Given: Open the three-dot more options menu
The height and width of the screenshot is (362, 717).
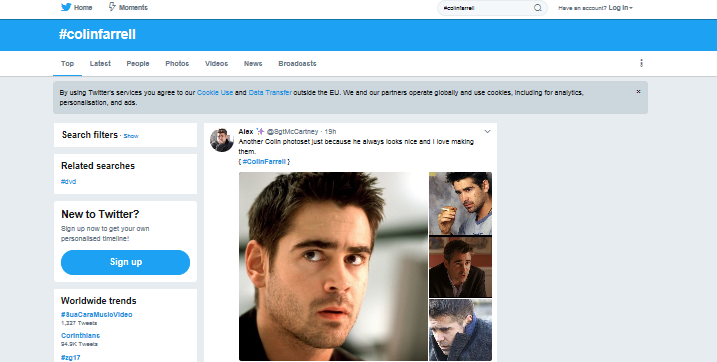Looking at the screenshot, I should click(x=642, y=63).
